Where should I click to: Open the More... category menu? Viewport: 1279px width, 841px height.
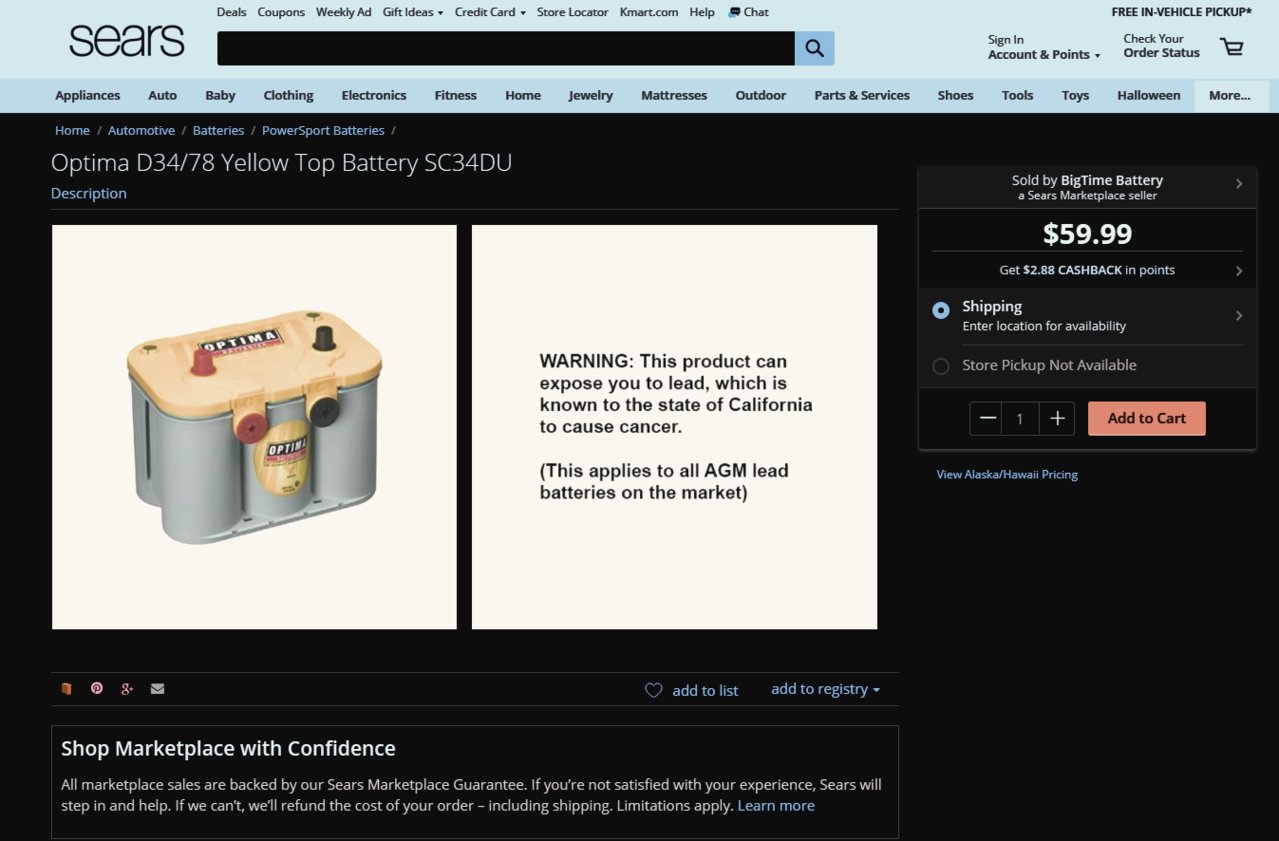coord(1230,96)
